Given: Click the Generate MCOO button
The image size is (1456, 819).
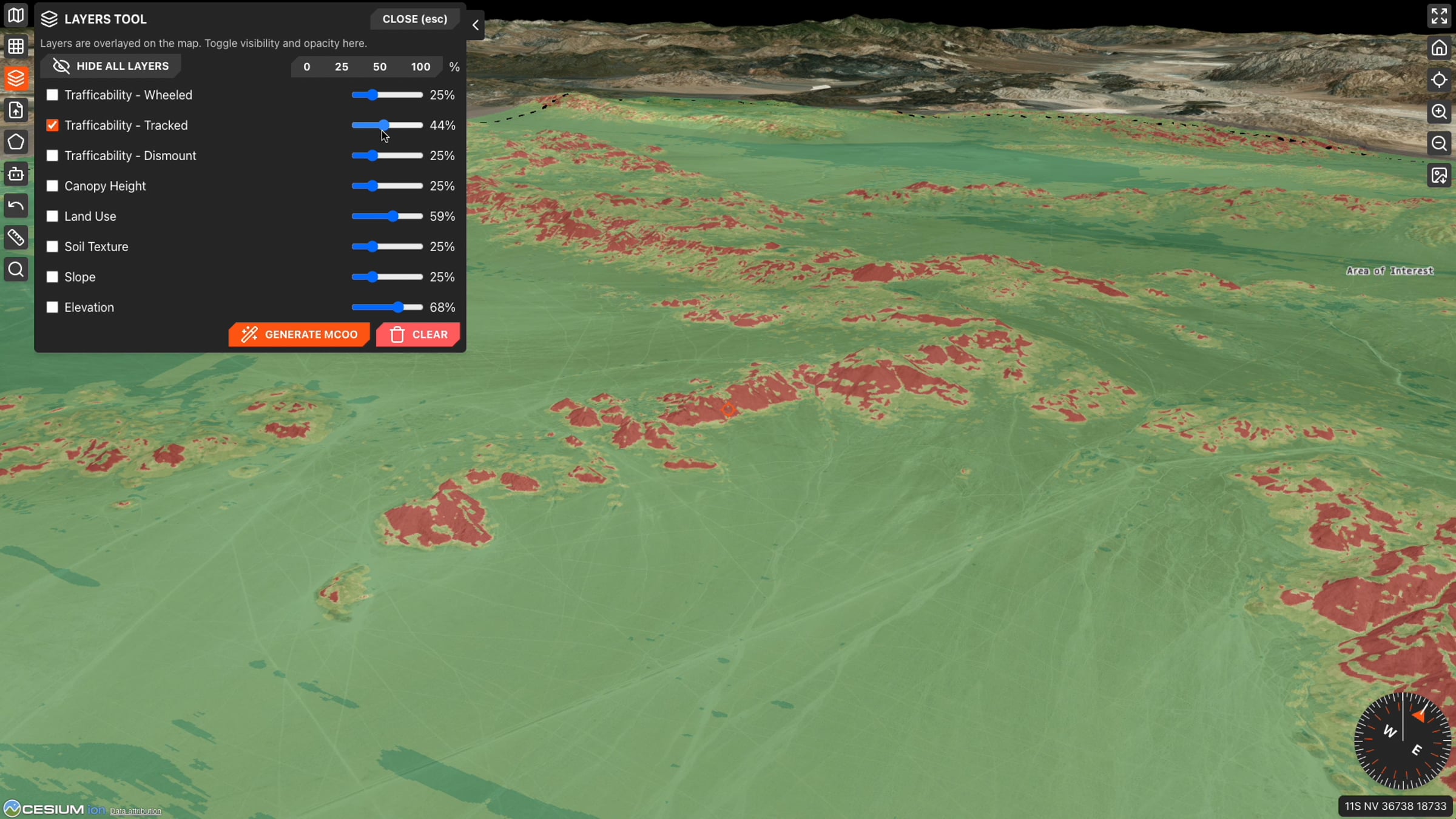Looking at the screenshot, I should (x=299, y=334).
